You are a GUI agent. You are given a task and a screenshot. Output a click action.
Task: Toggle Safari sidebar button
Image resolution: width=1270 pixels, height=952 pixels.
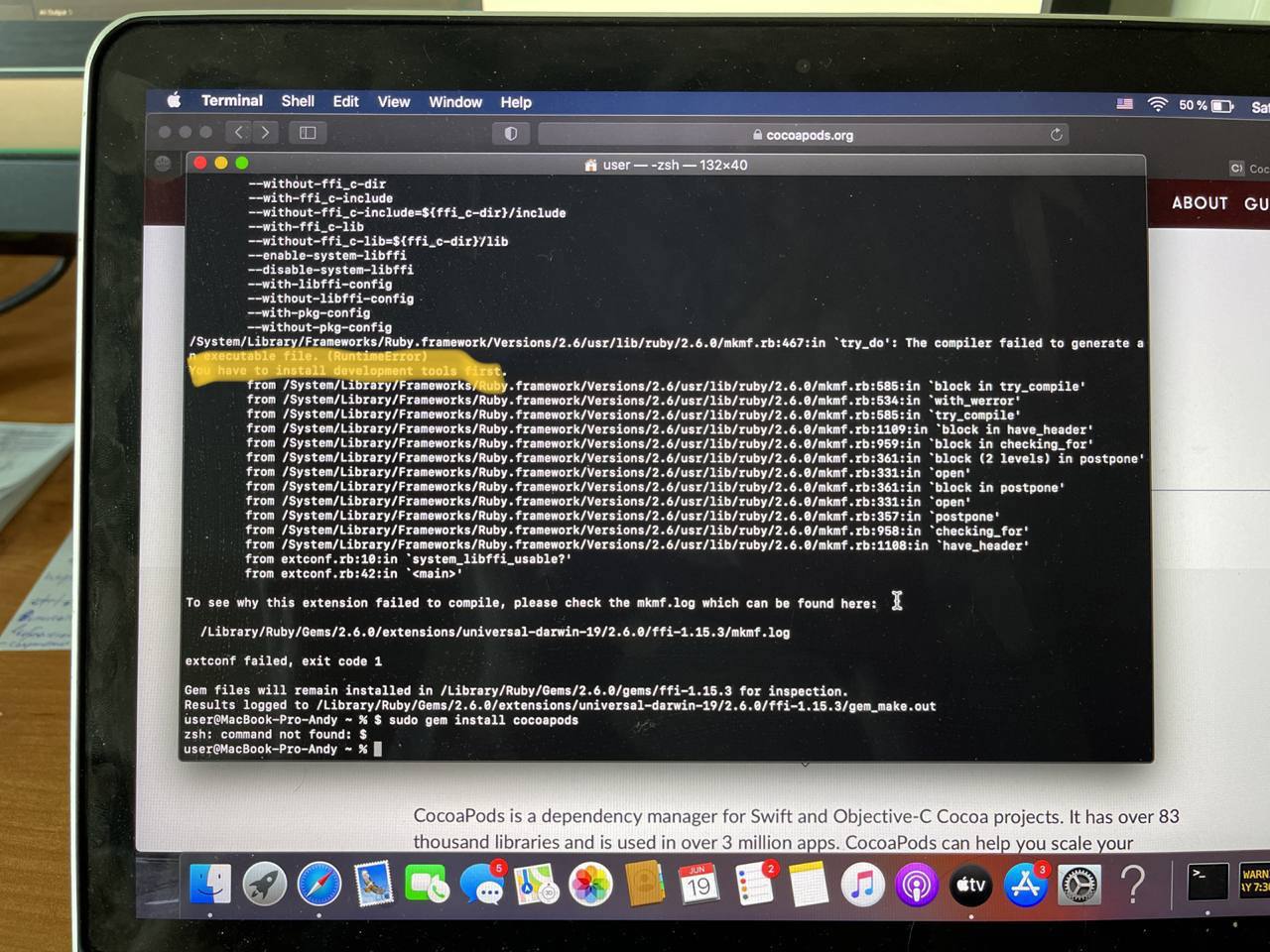pyautogui.click(x=308, y=132)
